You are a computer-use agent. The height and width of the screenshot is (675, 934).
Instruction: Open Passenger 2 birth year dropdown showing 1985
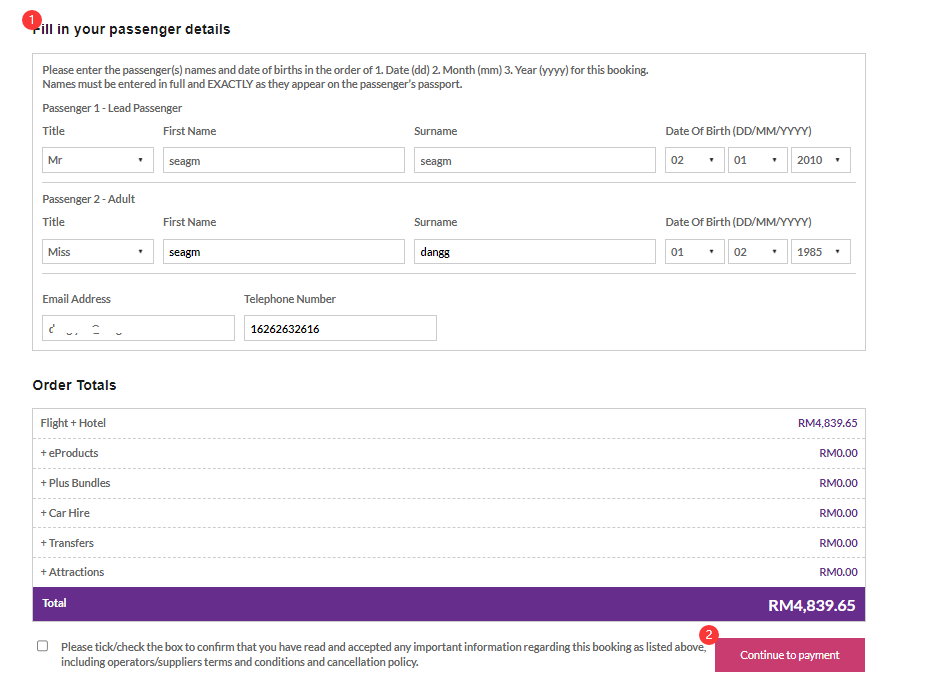[x=820, y=251]
